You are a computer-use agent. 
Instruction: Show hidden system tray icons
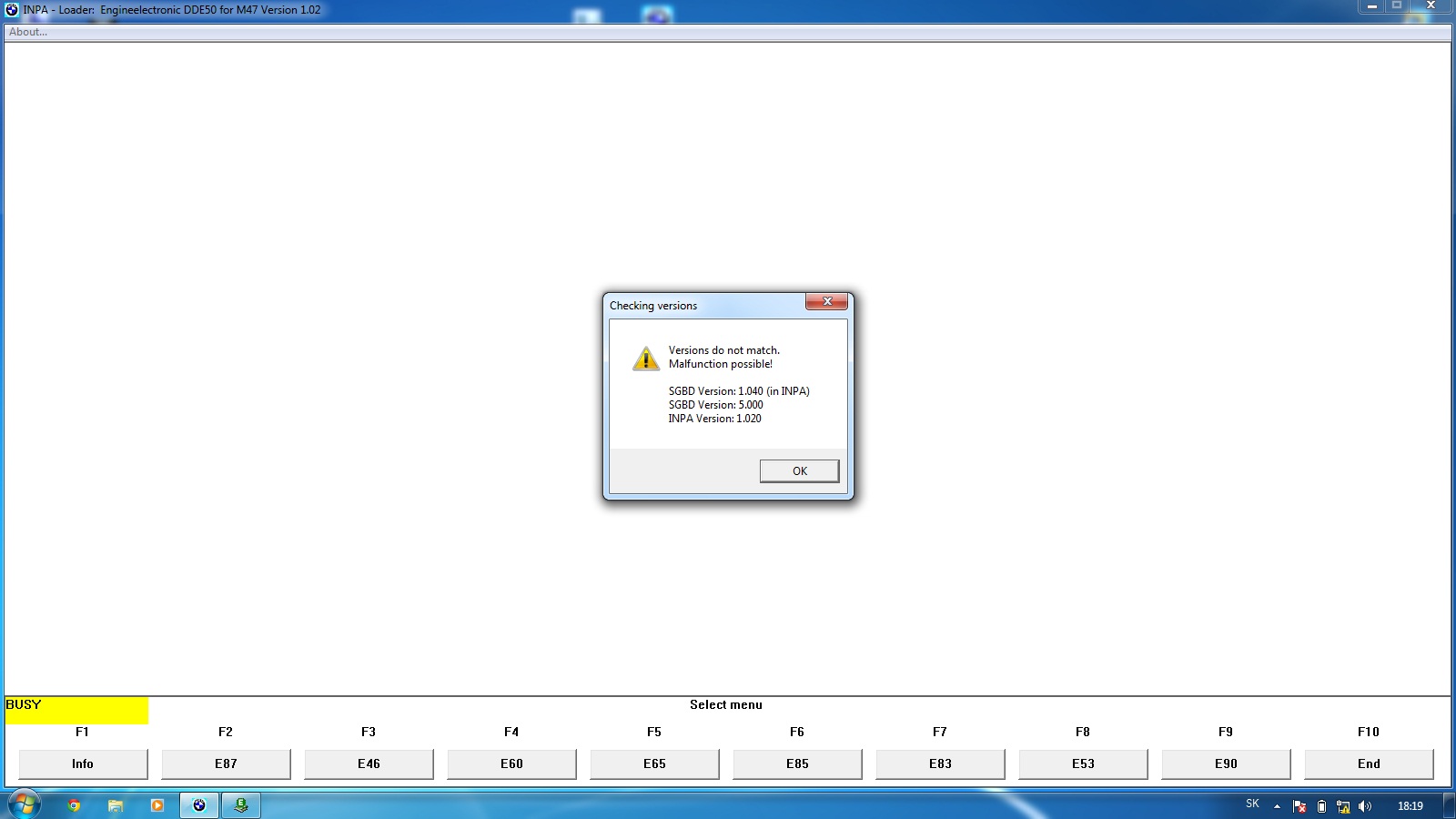pos(1277,806)
